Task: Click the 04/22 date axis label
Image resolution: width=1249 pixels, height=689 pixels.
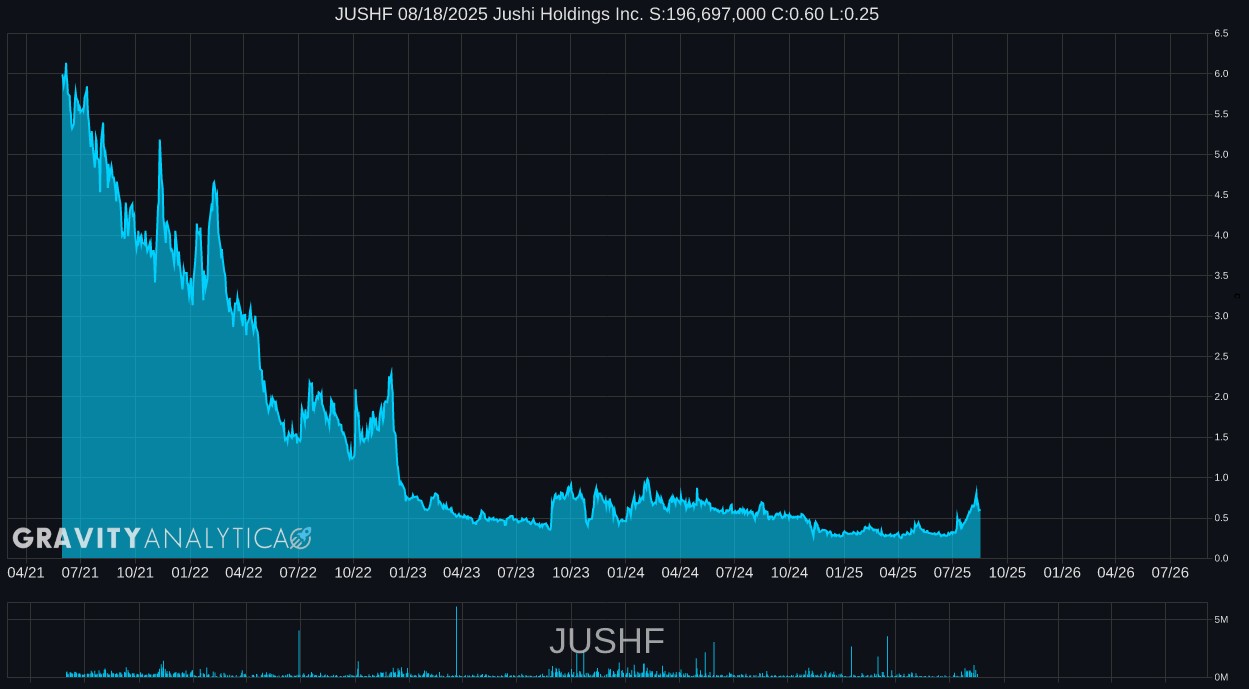Action: (x=244, y=572)
